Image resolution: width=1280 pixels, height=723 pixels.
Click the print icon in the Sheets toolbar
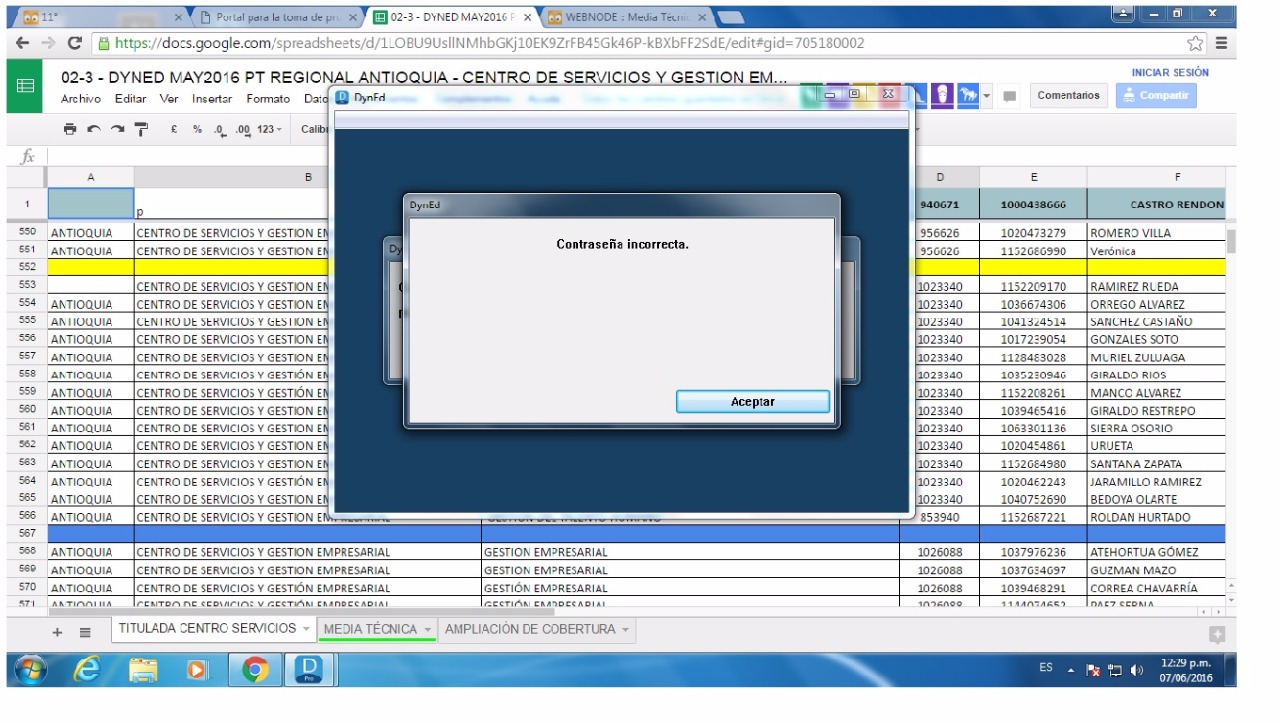click(69, 129)
